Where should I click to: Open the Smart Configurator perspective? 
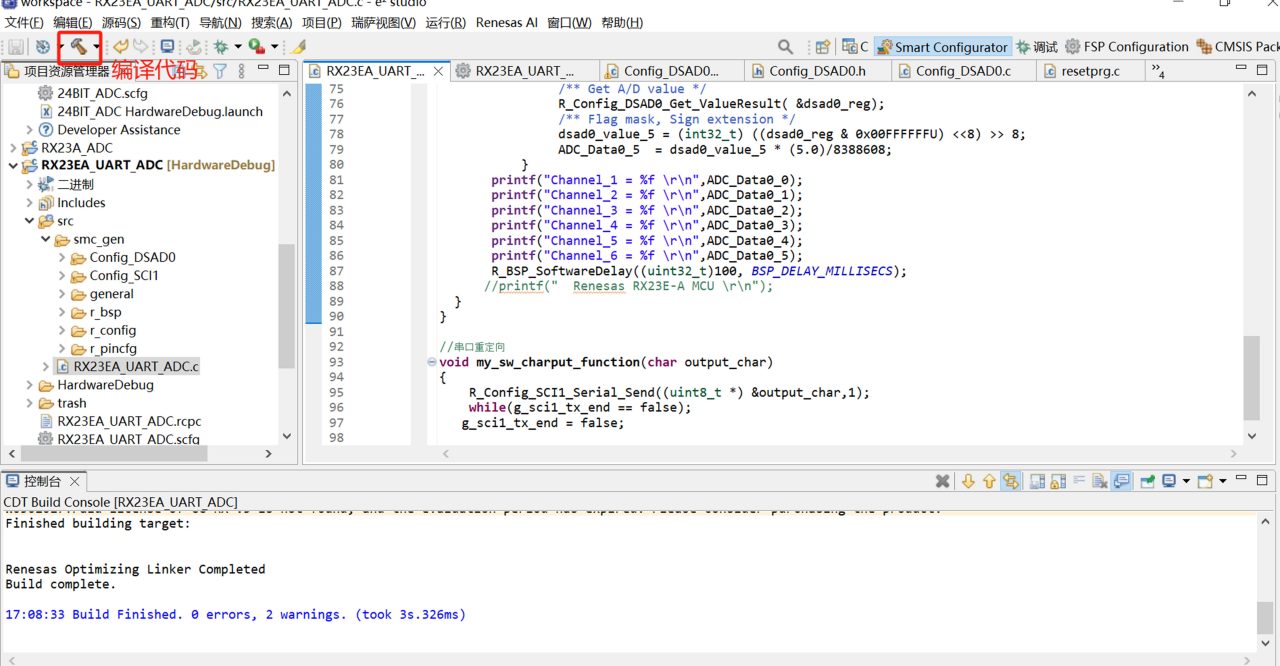pyautogui.click(x=942, y=46)
